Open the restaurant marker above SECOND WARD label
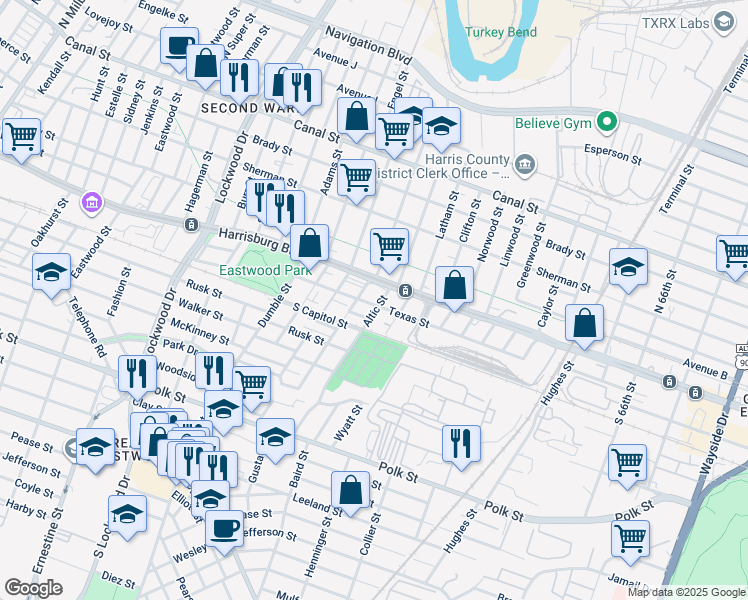The width and height of the screenshot is (748, 600). click(x=239, y=80)
